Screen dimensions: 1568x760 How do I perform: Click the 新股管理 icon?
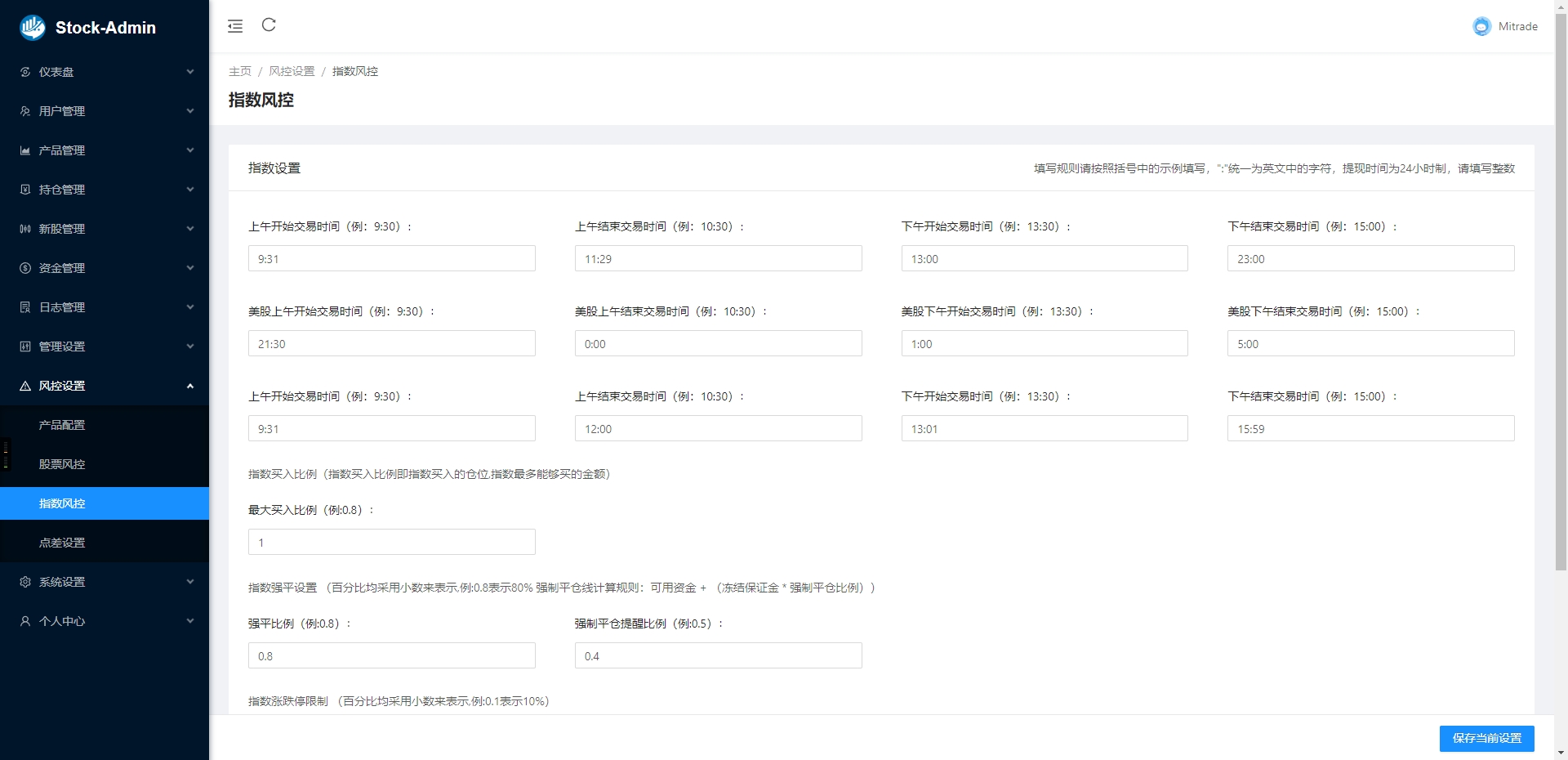tap(25, 229)
